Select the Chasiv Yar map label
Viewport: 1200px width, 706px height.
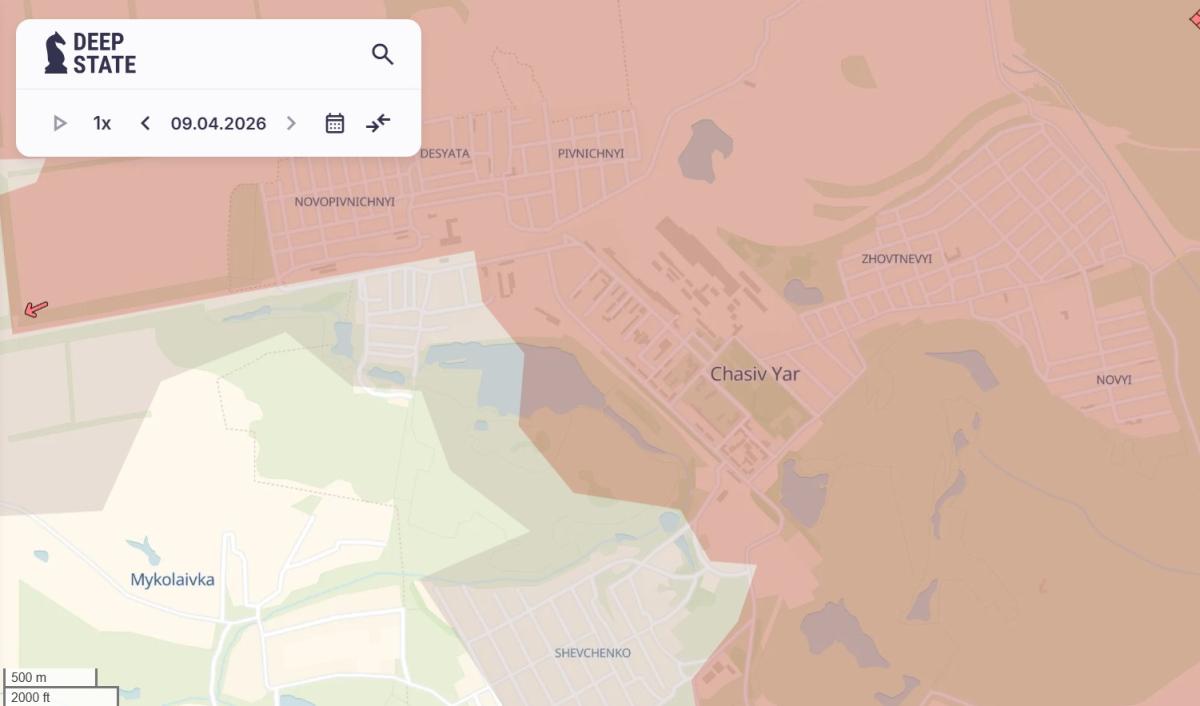755,374
